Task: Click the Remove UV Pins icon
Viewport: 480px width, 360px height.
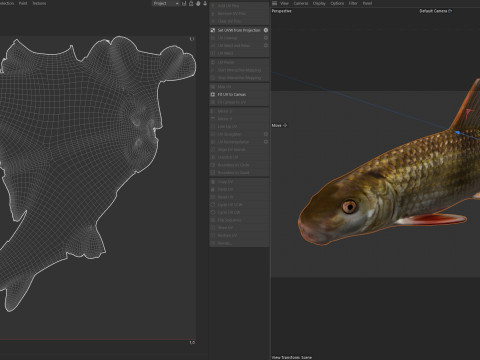Action: [213, 13]
